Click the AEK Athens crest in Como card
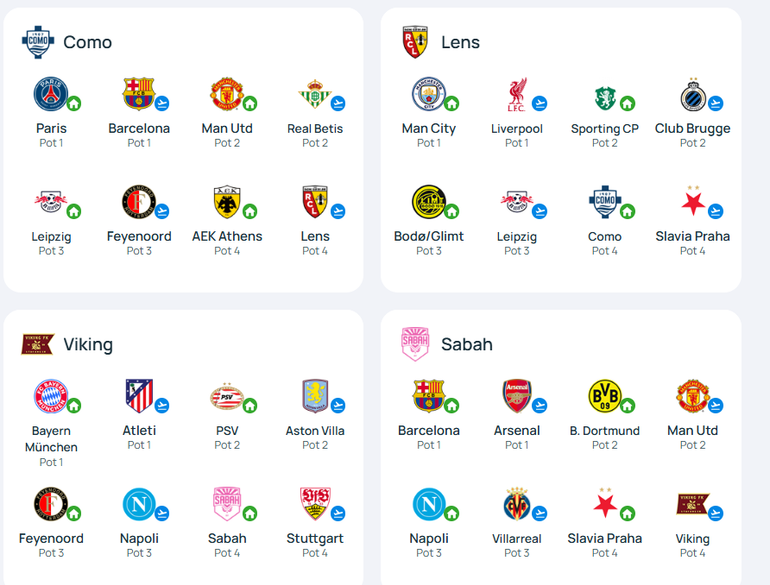This screenshot has height=585, width=770. pyautogui.click(x=227, y=202)
